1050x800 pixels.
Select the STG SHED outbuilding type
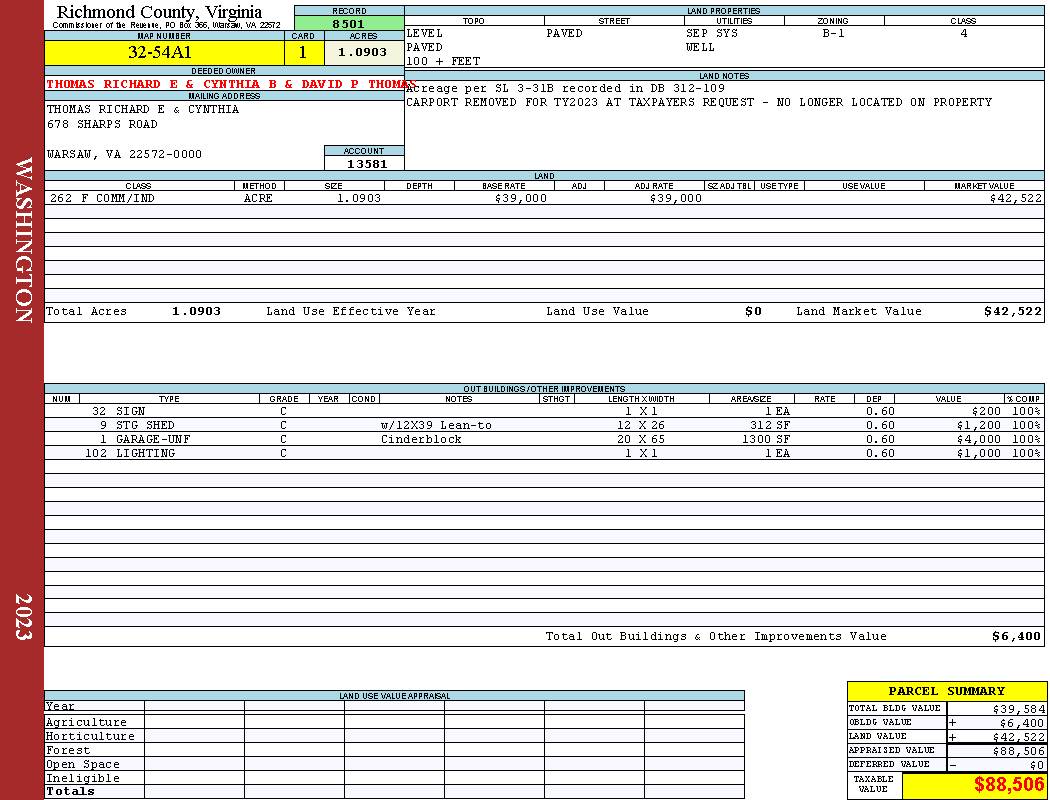145,425
